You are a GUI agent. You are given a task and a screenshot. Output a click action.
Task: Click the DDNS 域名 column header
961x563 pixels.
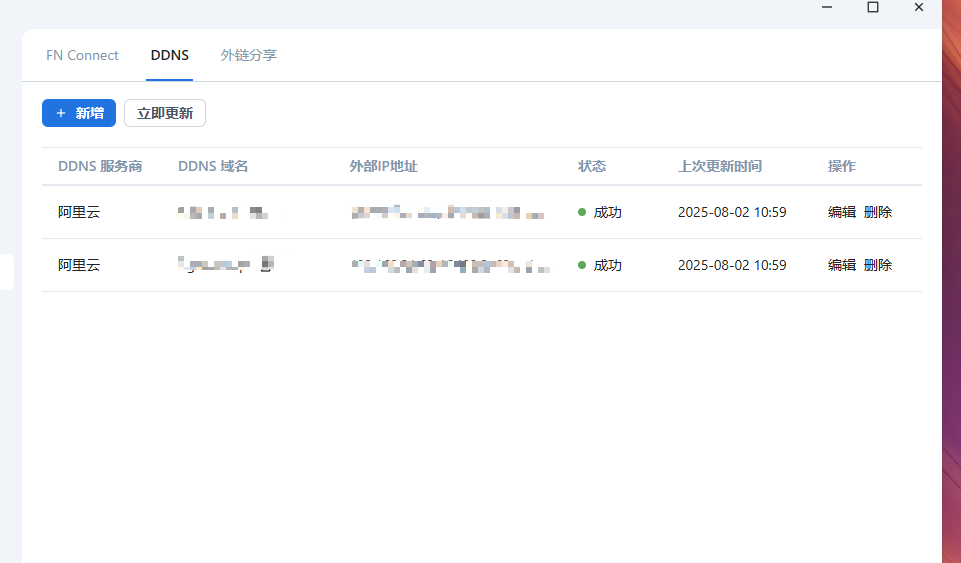tap(213, 166)
